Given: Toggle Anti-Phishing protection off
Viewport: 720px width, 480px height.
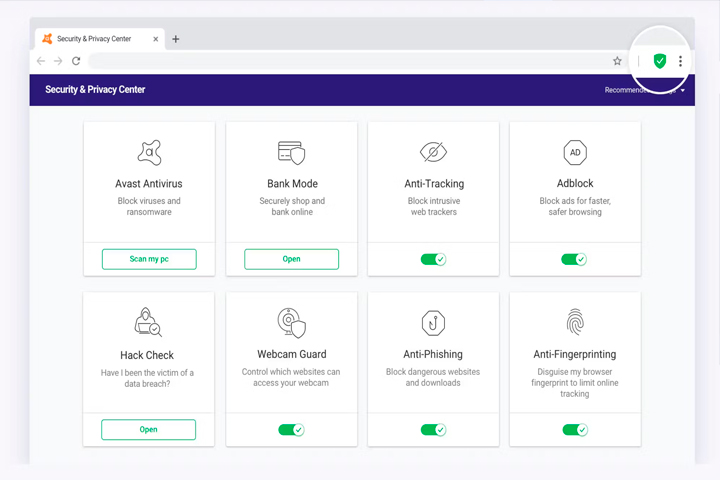Looking at the screenshot, I should coord(433,429).
